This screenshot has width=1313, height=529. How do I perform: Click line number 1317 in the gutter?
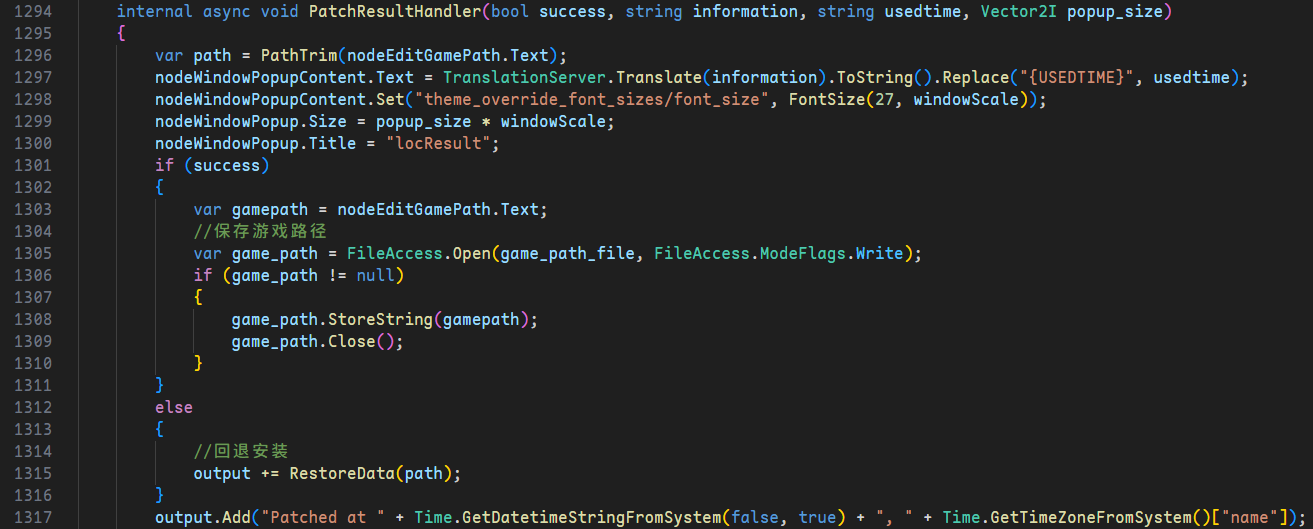coord(34,517)
